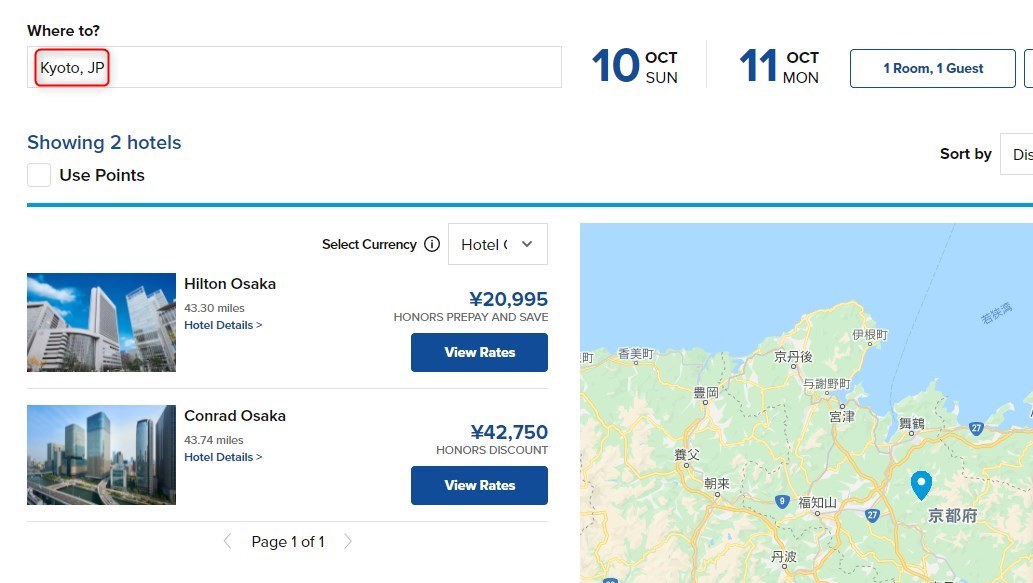The image size is (1033, 583).
Task: Open Conrad Osaka Hotel Details link
Action: [x=223, y=457]
